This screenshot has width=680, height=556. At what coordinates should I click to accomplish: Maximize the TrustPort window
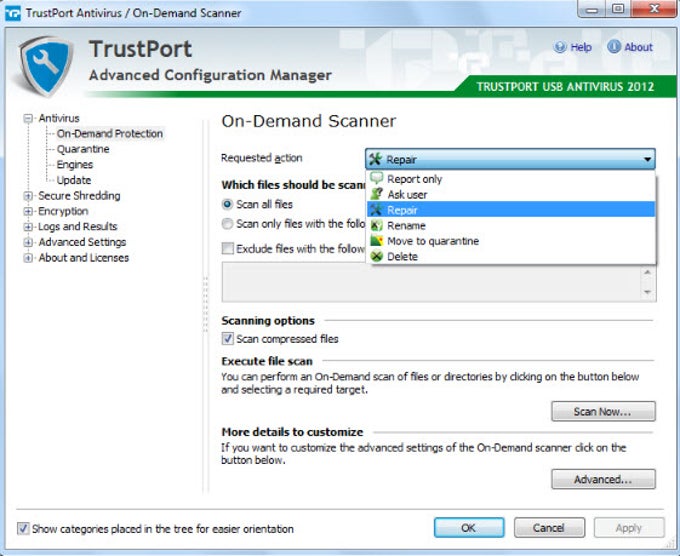[x=618, y=9]
